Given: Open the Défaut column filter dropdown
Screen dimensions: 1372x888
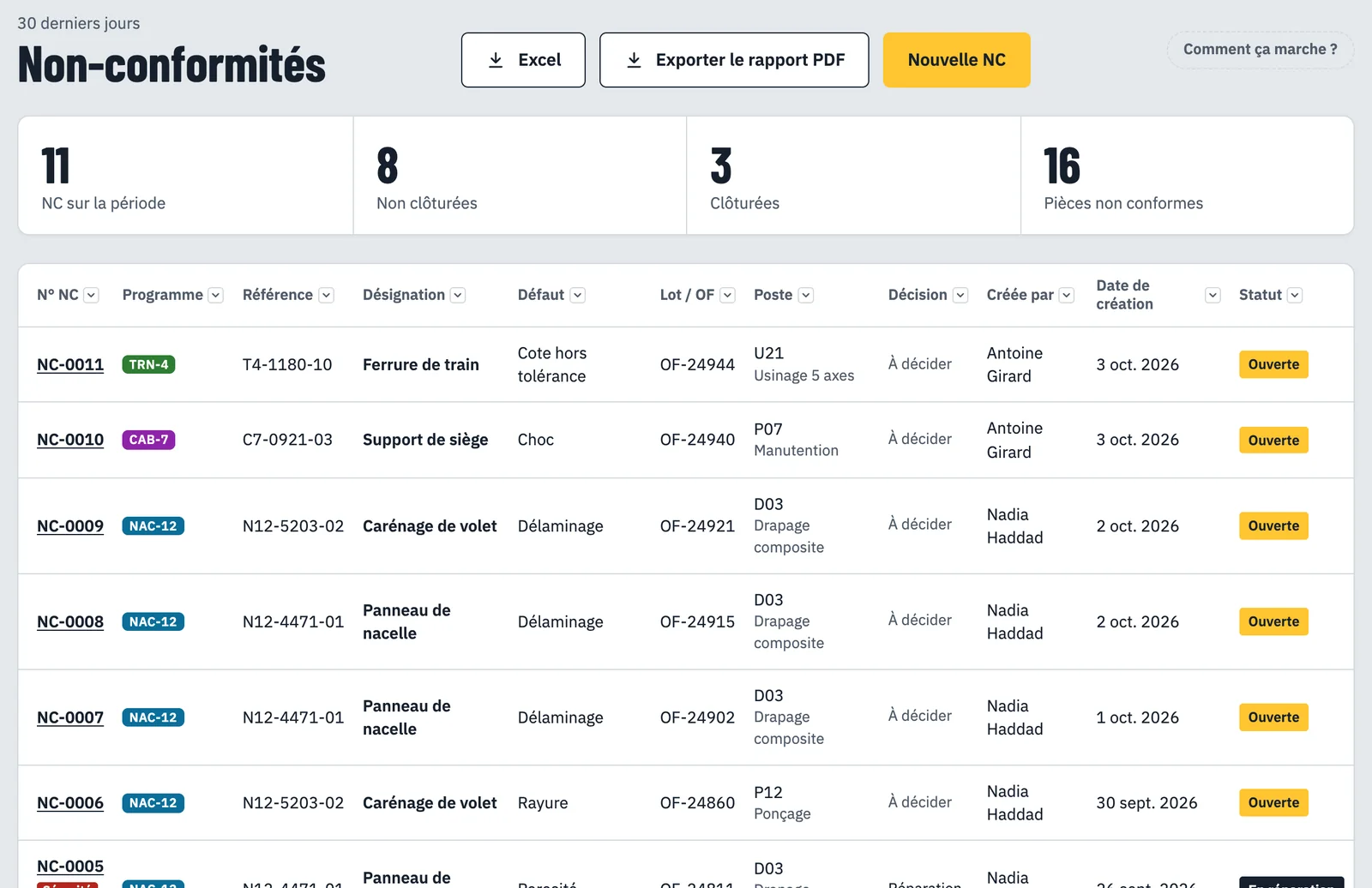Looking at the screenshot, I should [x=578, y=295].
